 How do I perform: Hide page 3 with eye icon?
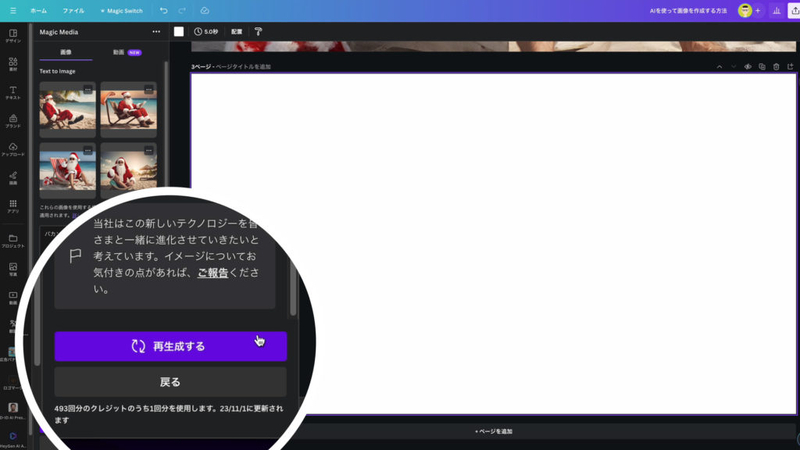pos(747,67)
